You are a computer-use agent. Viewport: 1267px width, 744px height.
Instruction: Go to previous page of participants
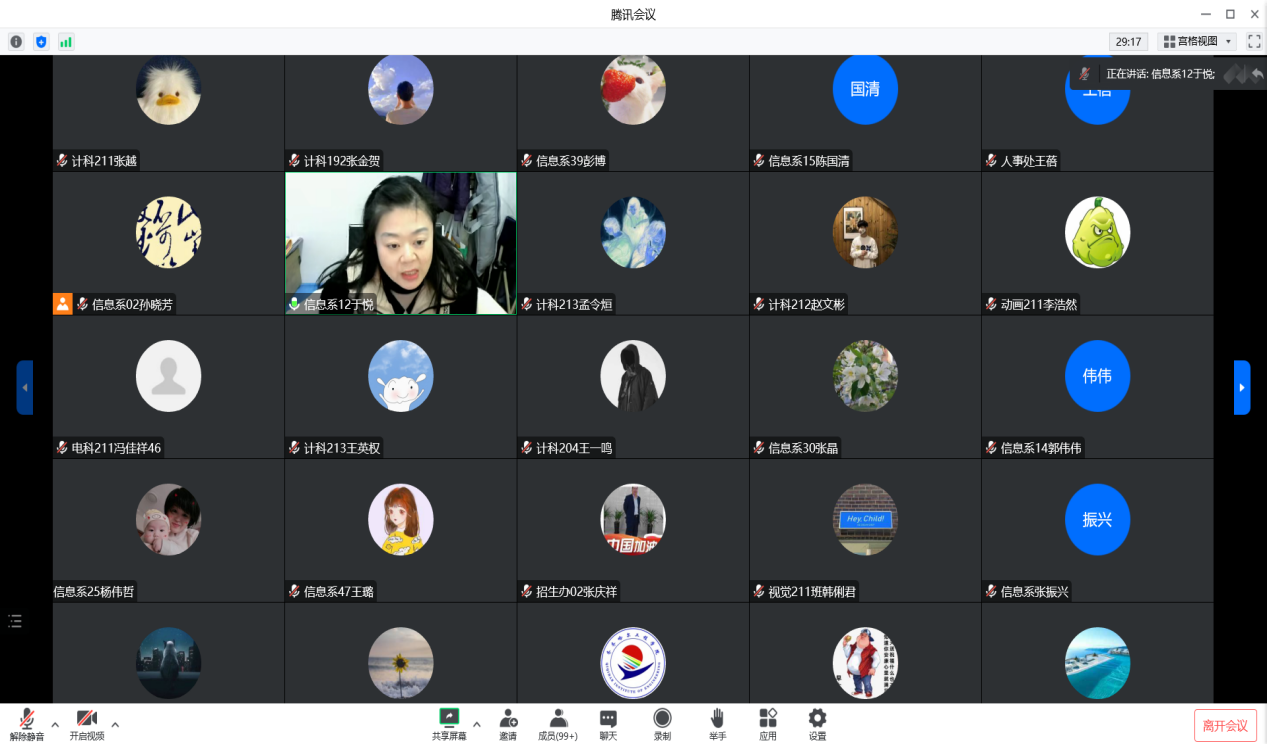click(24, 387)
